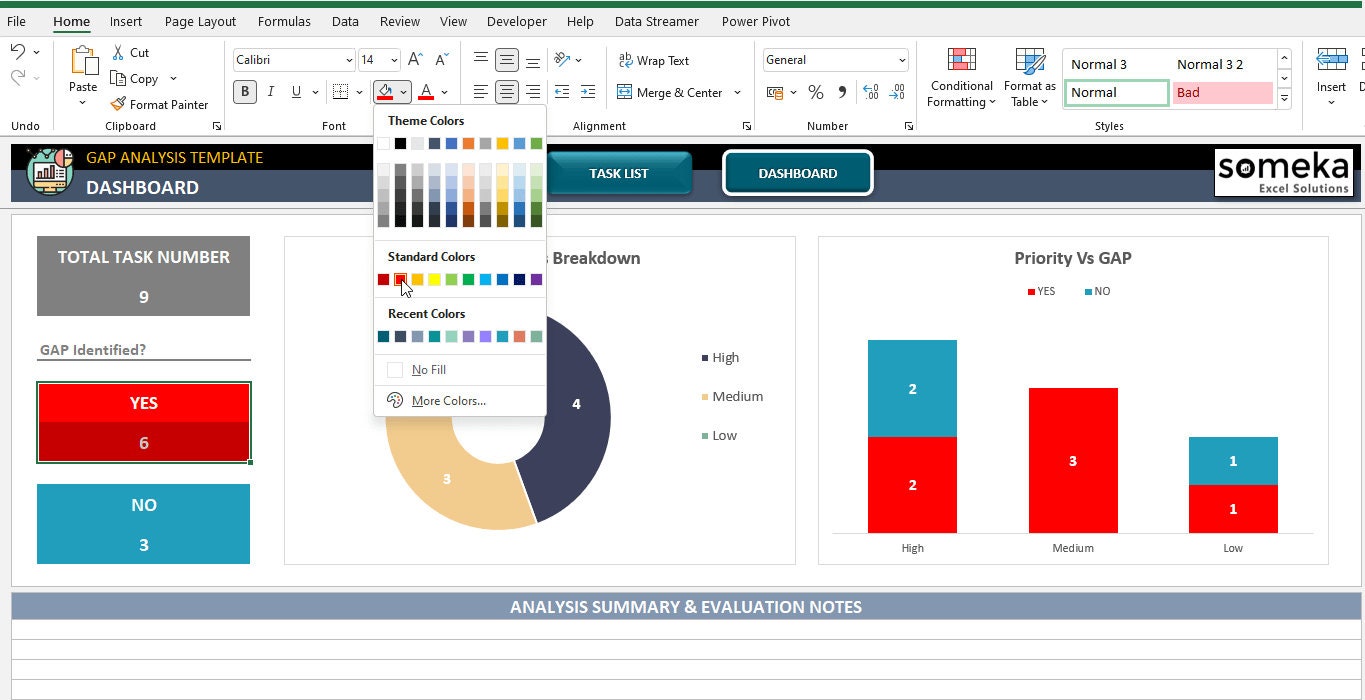Expand the Font Color dropdown arrow
This screenshot has height=700, width=1365.
pyautogui.click(x=445, y=92)
